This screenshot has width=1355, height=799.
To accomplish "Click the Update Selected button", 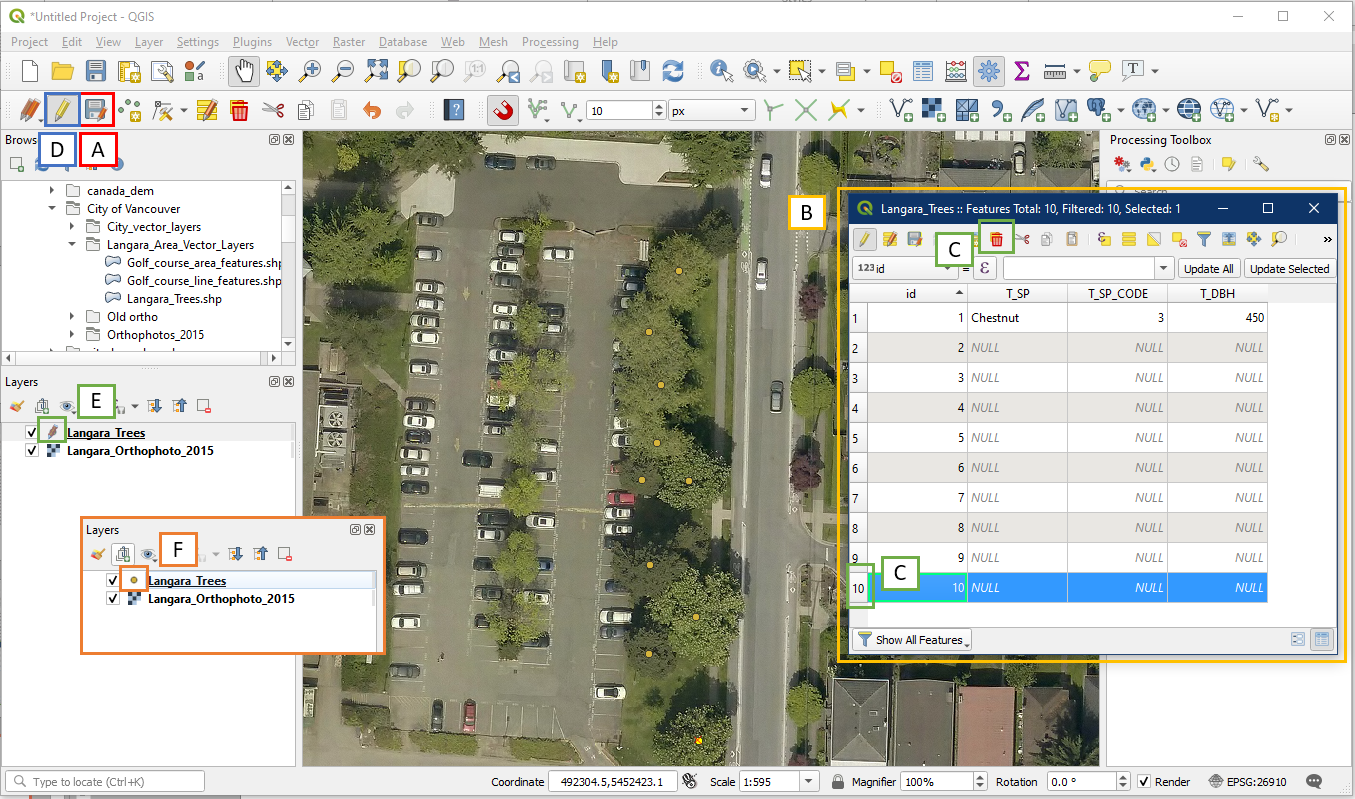I will point(1289,268).
